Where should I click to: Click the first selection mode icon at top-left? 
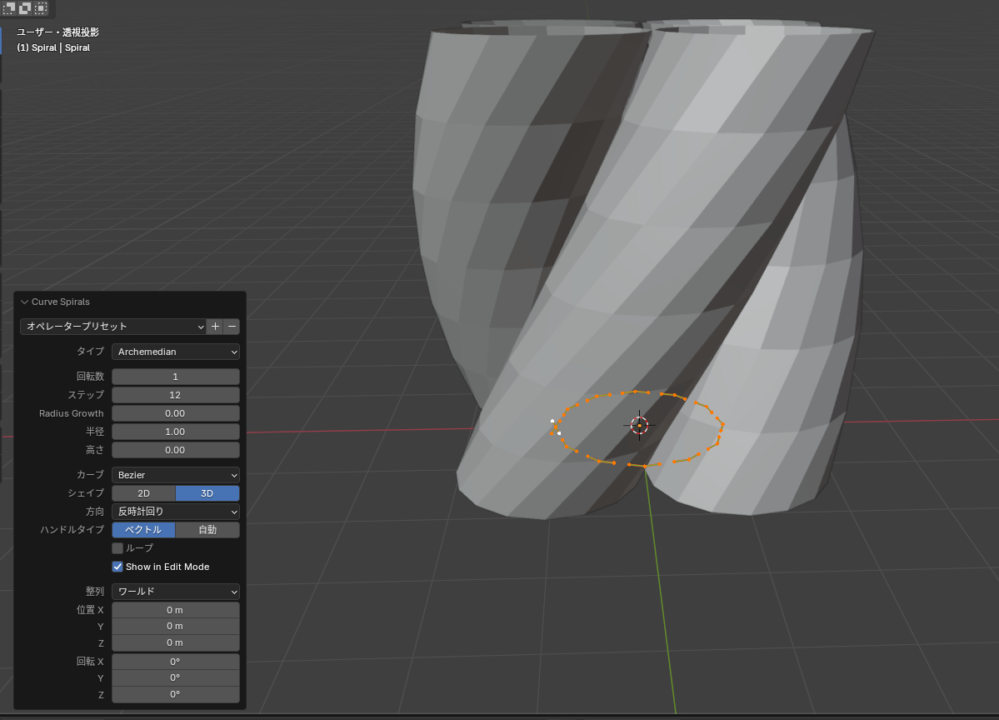(9, 8)
